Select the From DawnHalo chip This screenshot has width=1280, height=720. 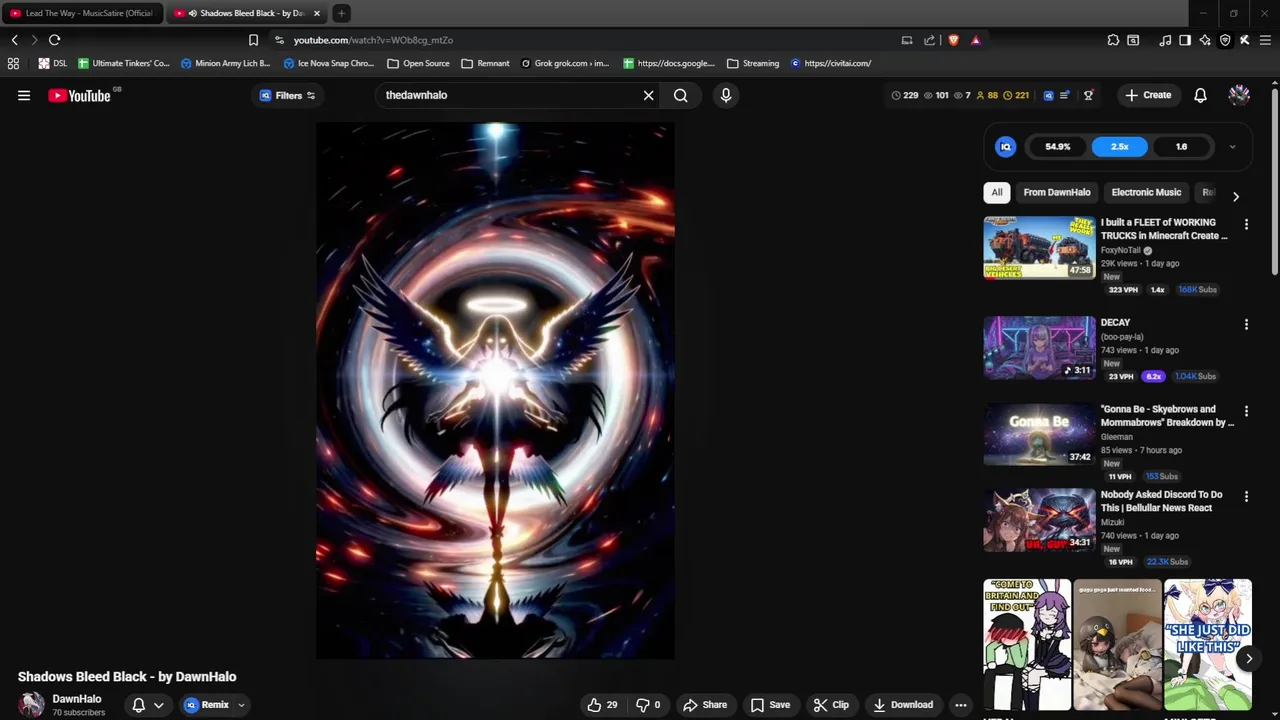coord(1057,192)
